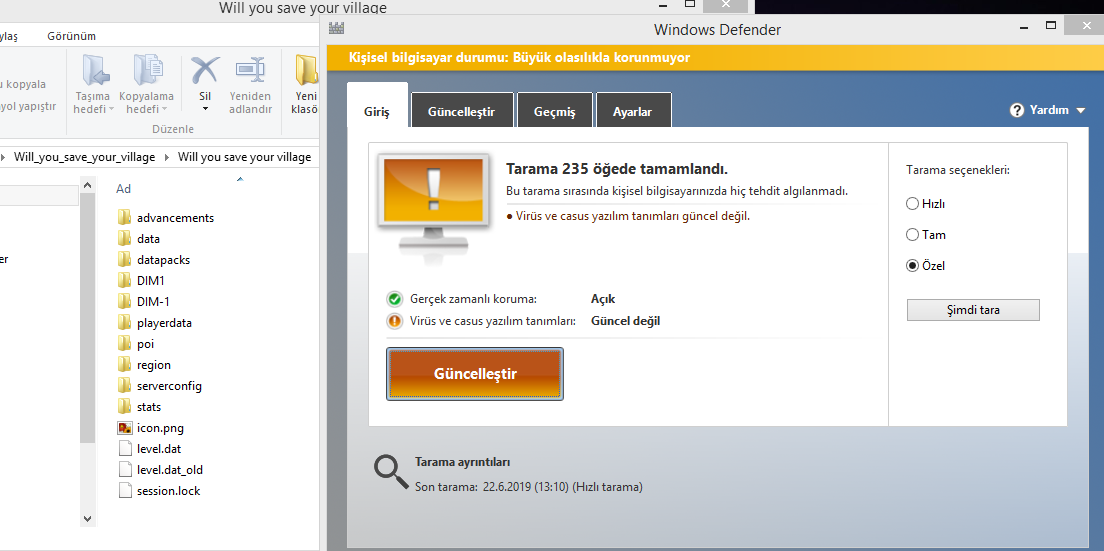Open the Sil dropdown arrow
The image size is (1104, 551).
(205, 109)
